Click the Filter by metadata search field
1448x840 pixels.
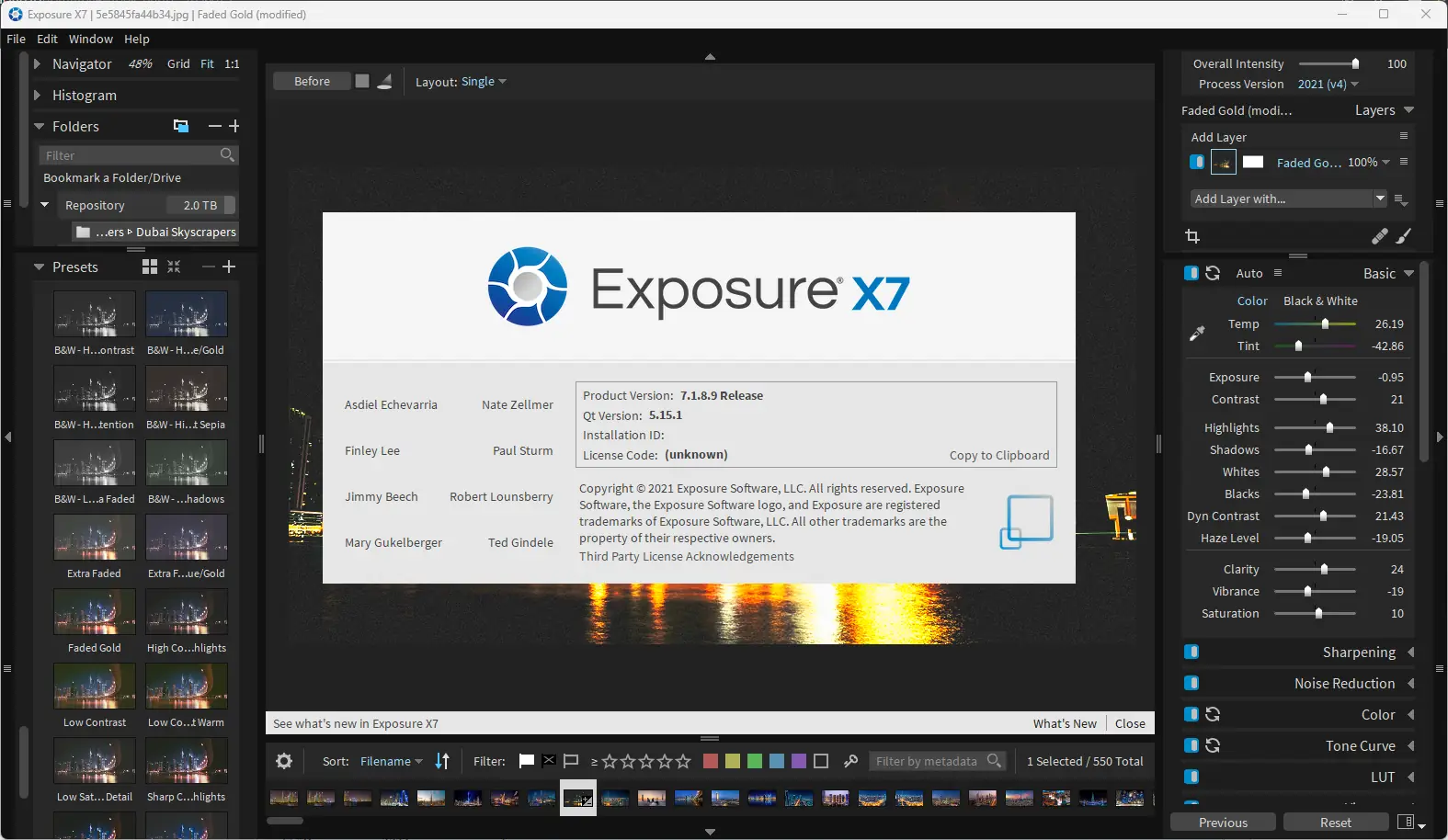click(x=938, y=761)
